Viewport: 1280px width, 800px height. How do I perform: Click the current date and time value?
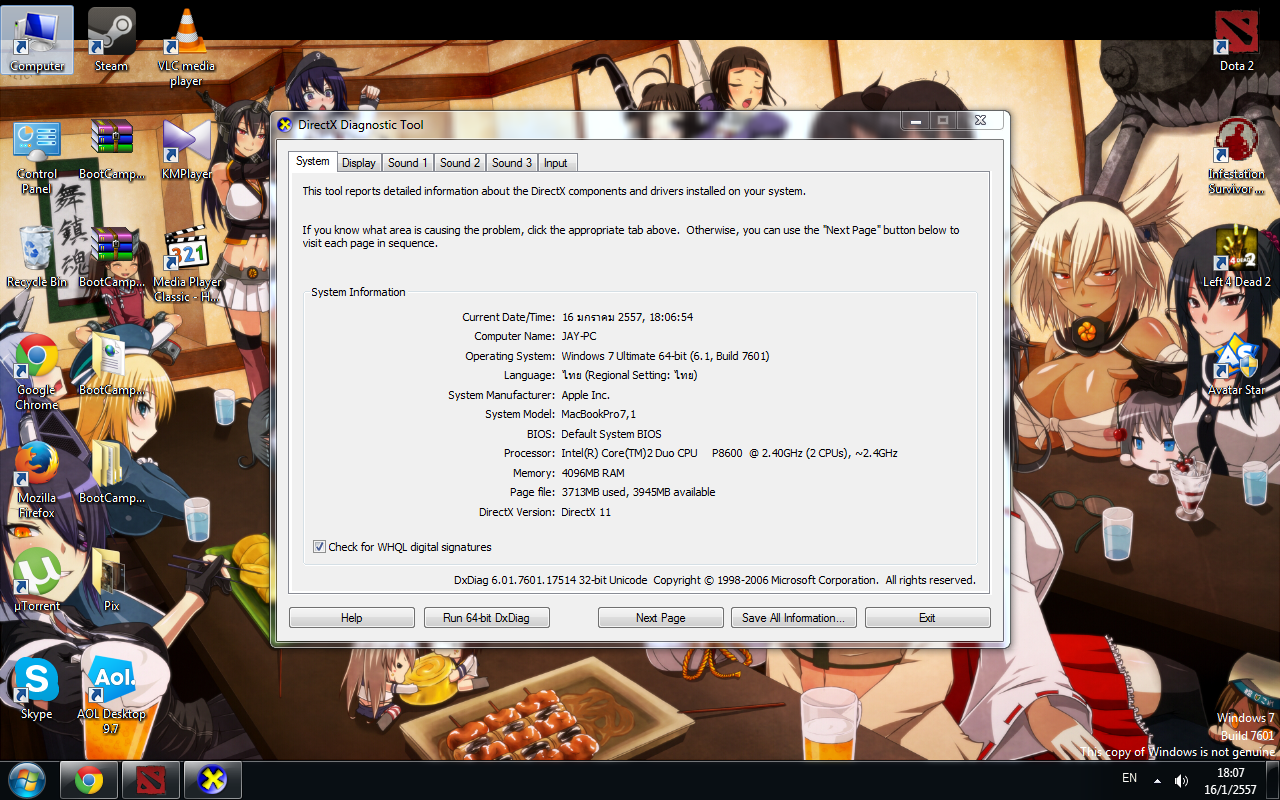[627, 318]
